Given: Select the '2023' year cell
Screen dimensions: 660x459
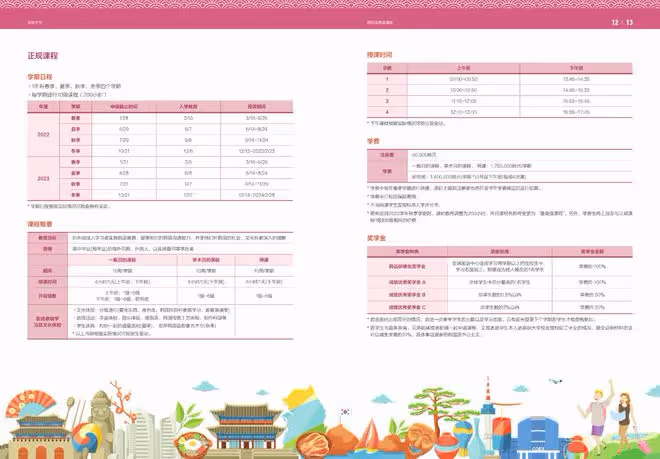Looking at the screenshot, I should coord(43,179).
